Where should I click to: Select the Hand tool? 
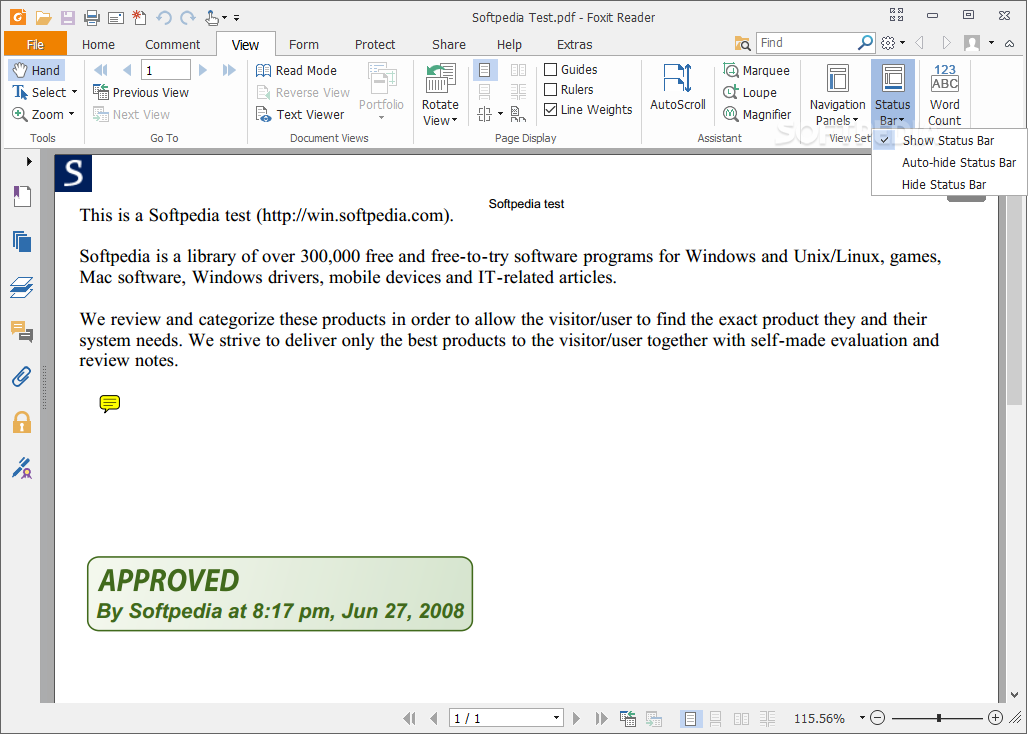37,70
